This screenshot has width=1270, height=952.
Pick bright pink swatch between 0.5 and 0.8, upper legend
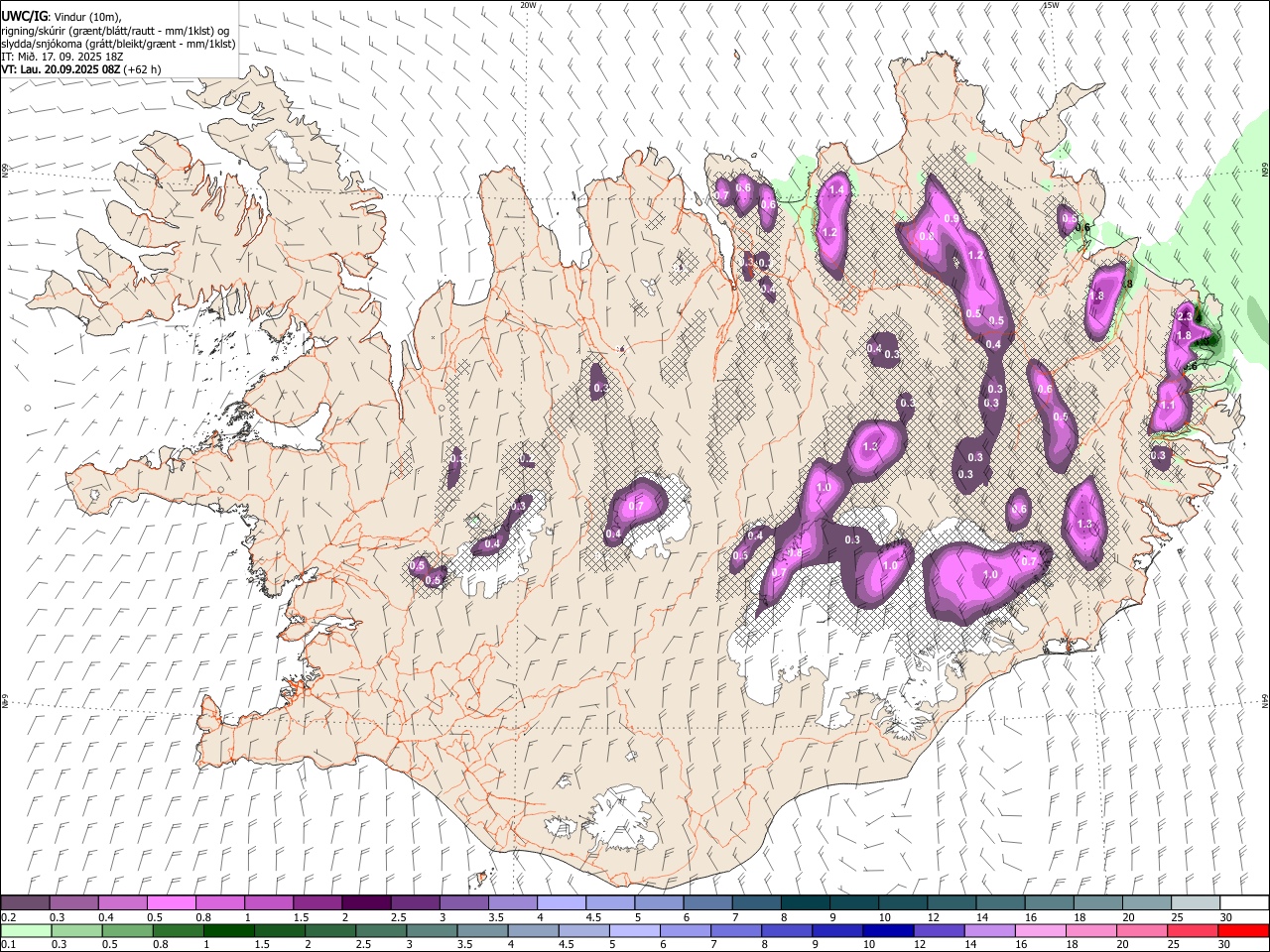click(x=171, y=903)
